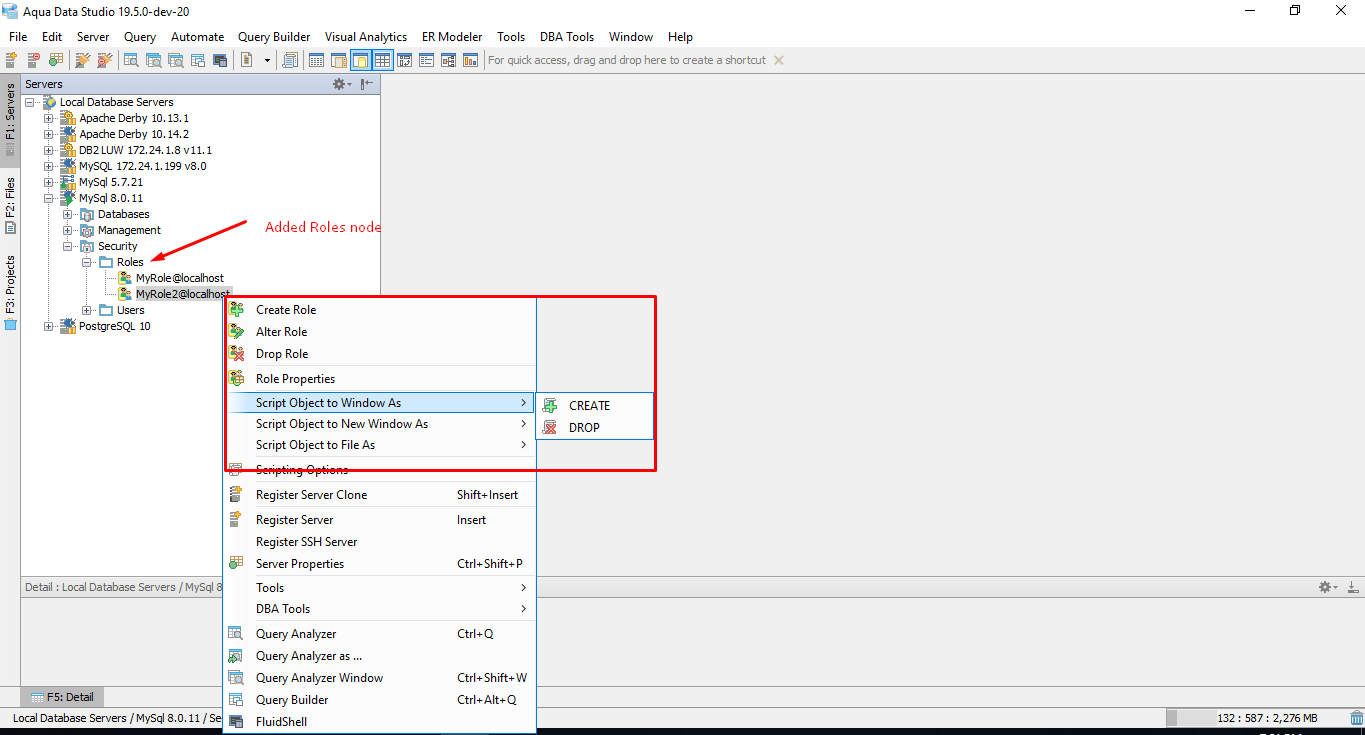Choose FluidShell in the context menu

pos(380,722)
